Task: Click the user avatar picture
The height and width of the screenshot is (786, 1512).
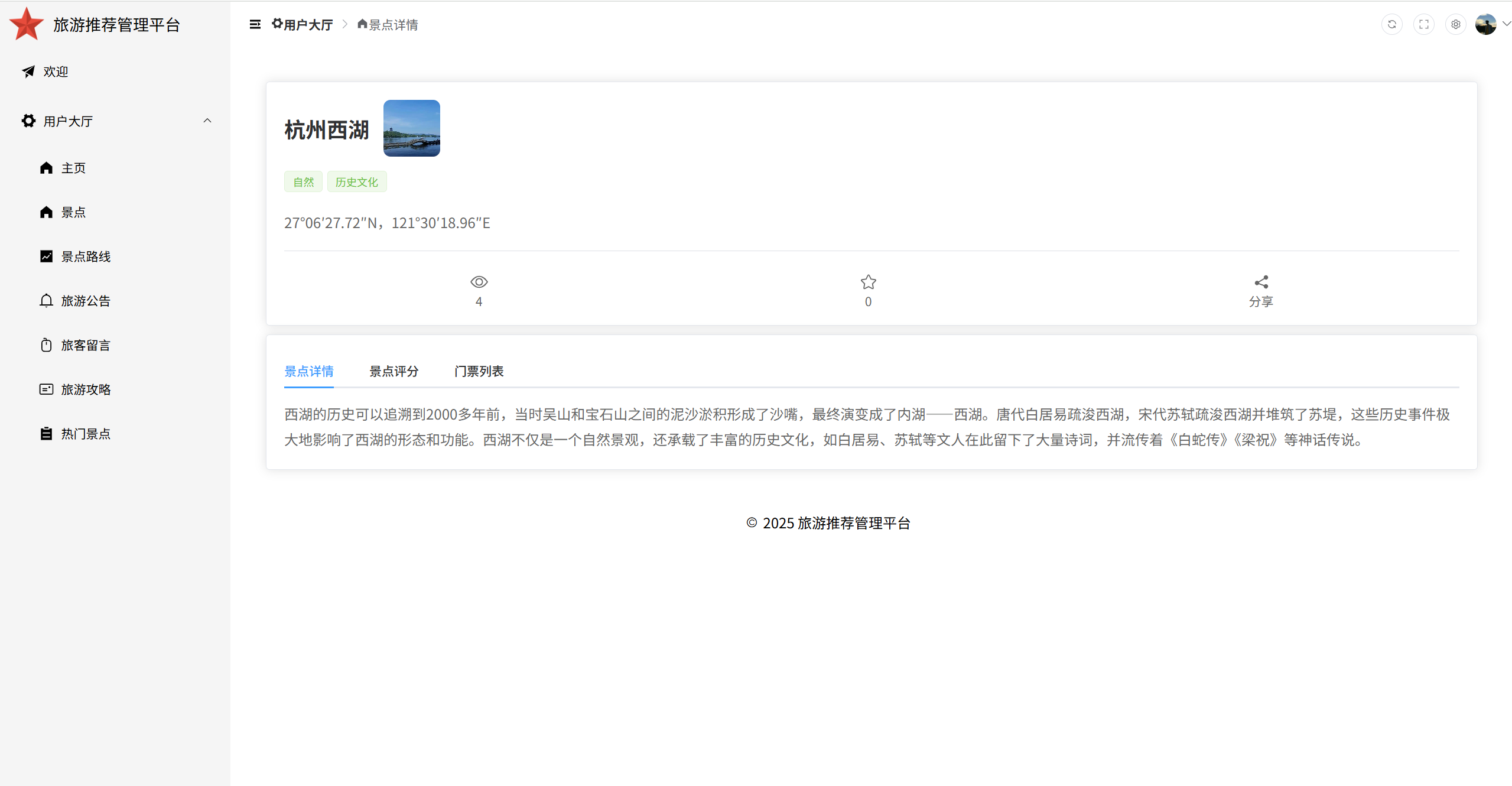Action: point(1485,24)
